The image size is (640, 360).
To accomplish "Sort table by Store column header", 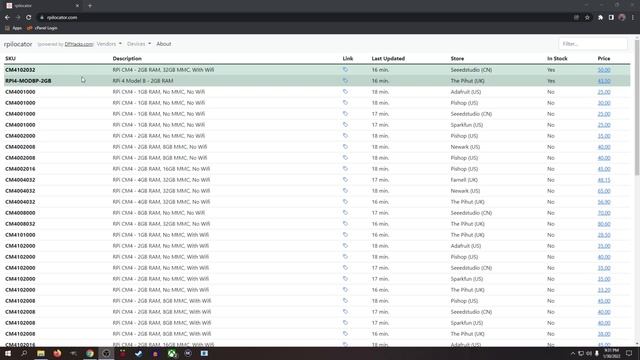I will tap(457, 58).
